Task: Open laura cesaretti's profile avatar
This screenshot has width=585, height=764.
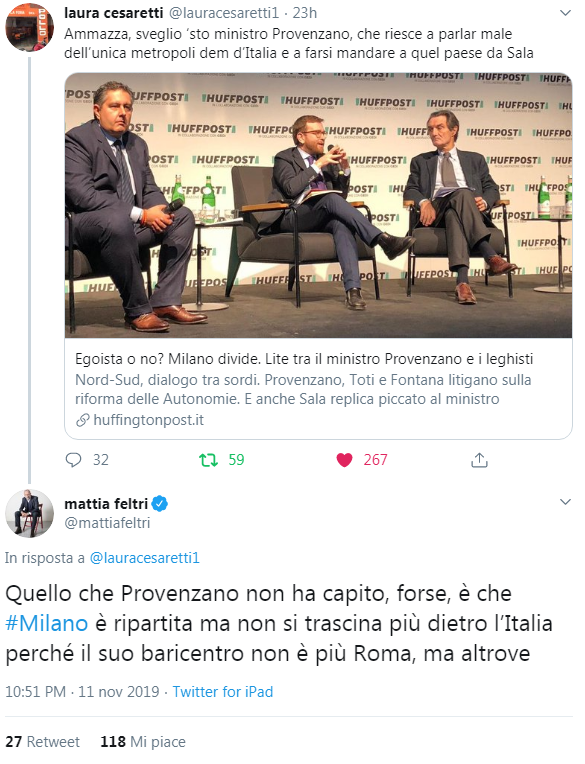Action: coord(29,27)
